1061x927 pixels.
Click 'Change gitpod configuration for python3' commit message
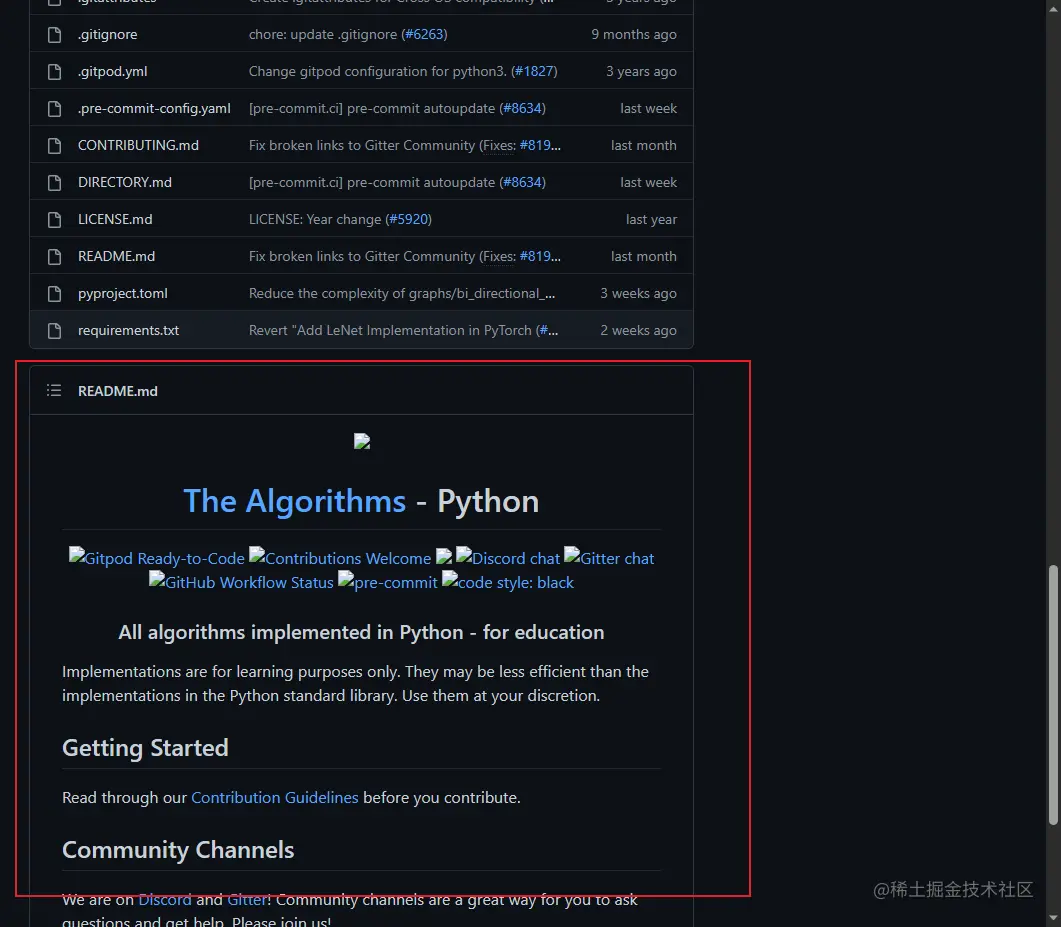pos(378,72)
